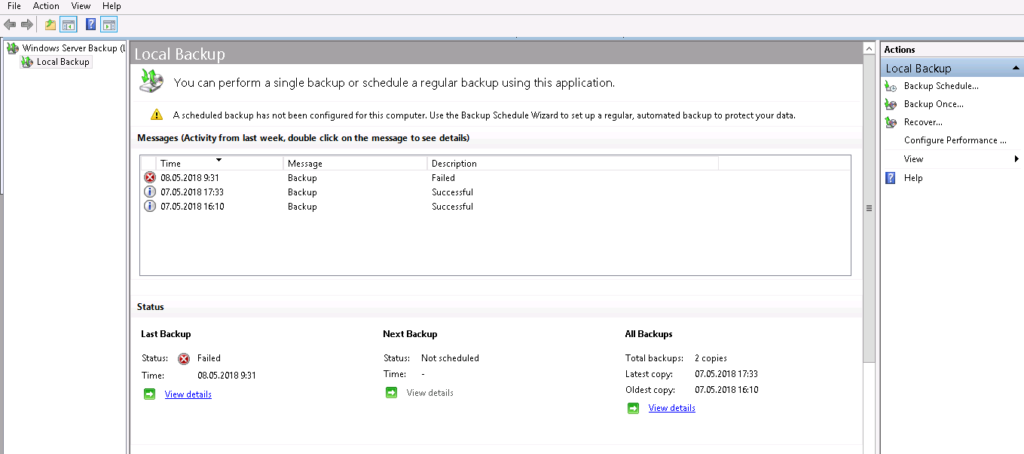The height and width of the screenshot is (454, 1024).
Task: Select the failed 08.05.2018 9:31 message row
Action: click(495, 177)
